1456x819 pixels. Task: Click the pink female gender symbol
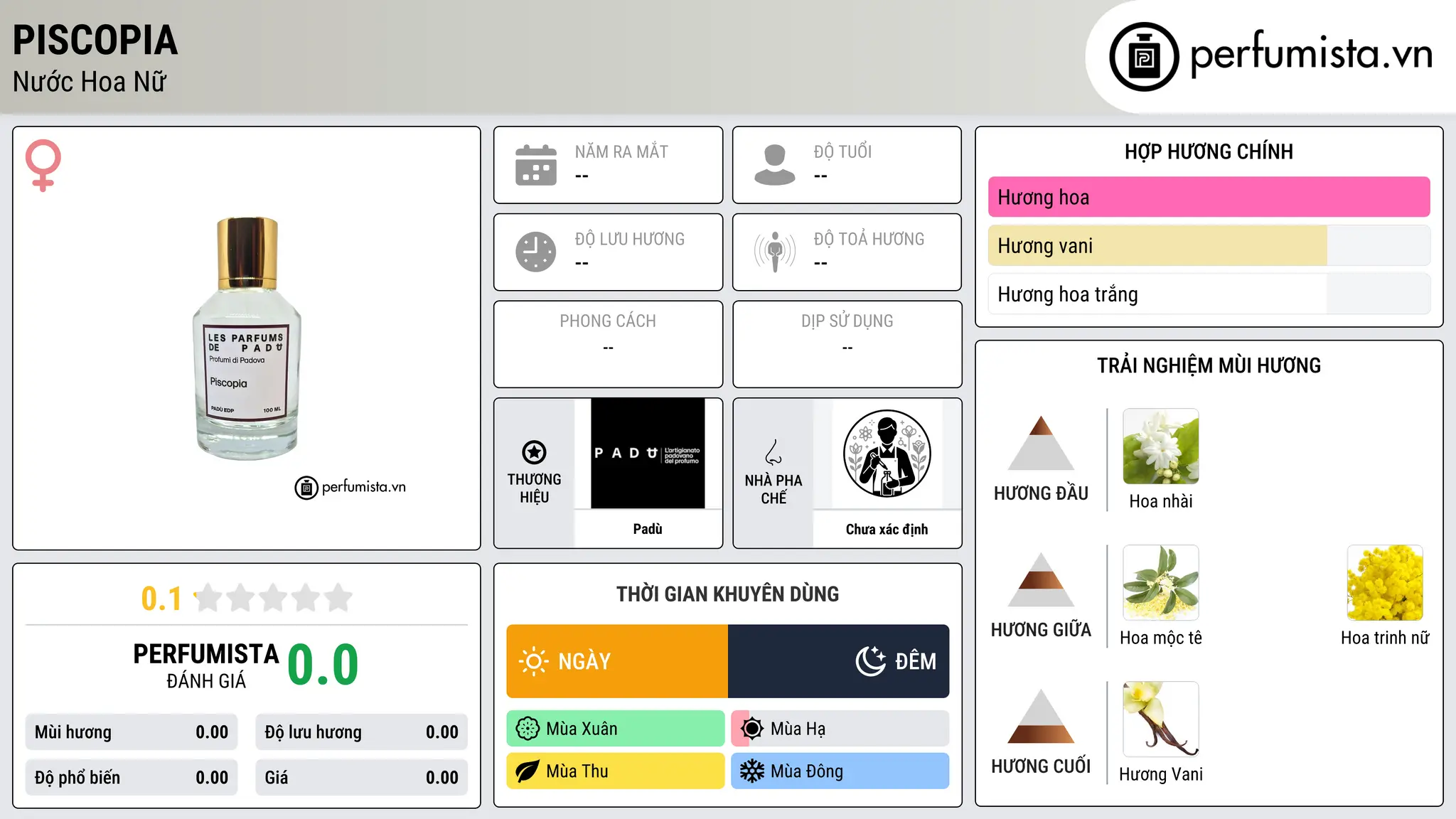point(43,165)
